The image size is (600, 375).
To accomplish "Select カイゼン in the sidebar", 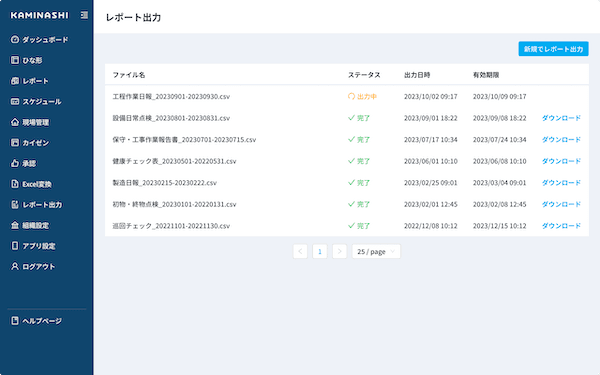I will [36, 143].
